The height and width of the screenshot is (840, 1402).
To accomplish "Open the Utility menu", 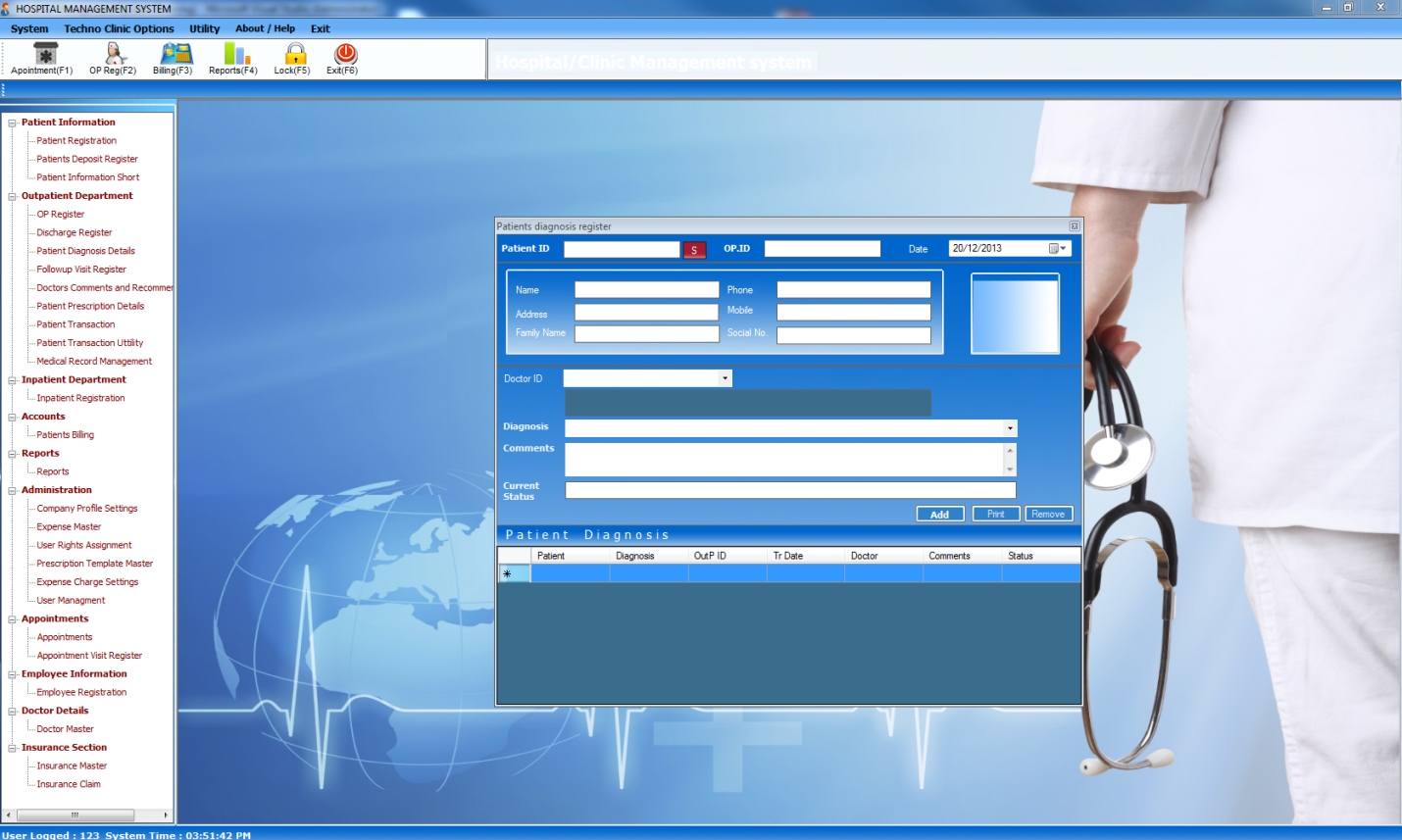I will 205,28.
